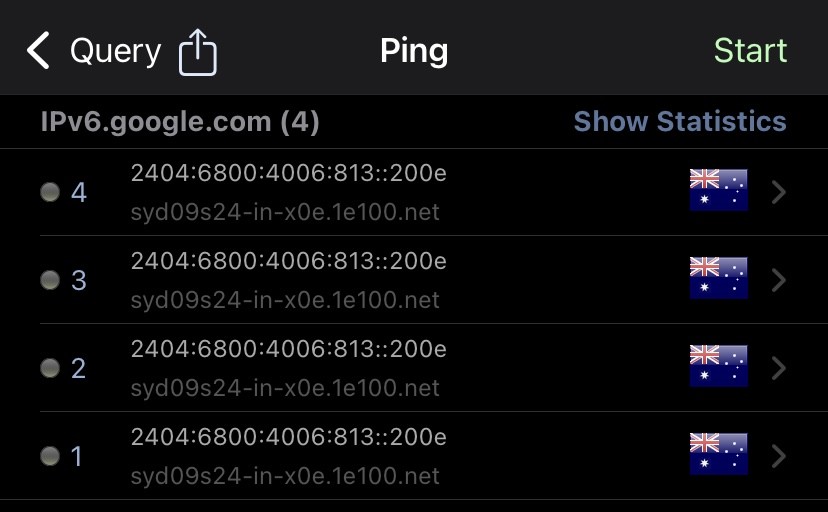Tap the back arrow chevron
The image size is (828, 512).
coord(38,50)
